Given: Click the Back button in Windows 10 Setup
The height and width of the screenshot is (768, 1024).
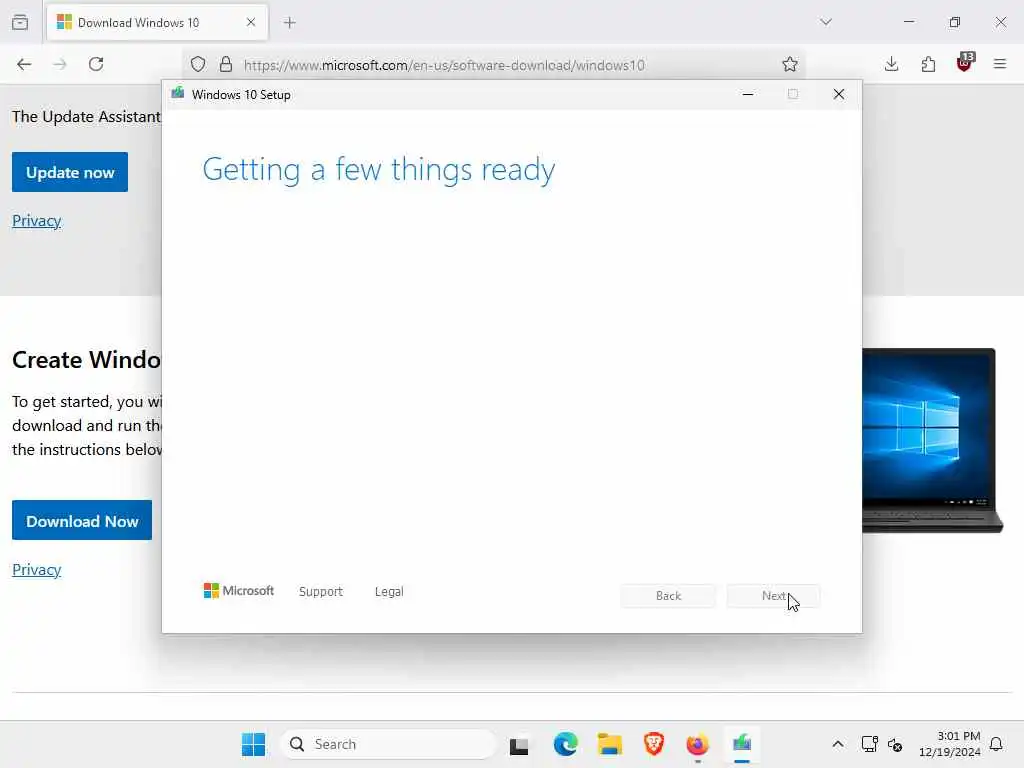Looking at the screenshot, I should point(668,596).
